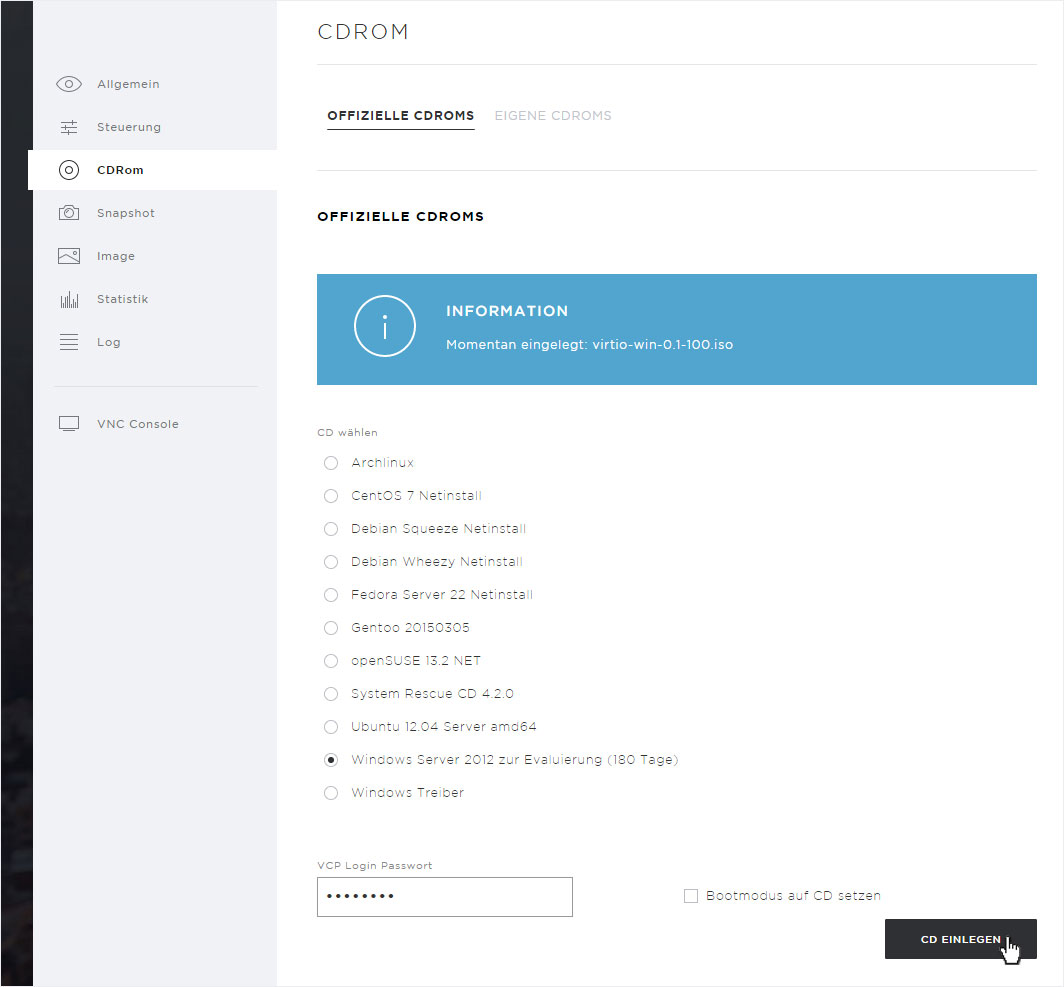
Task: Click the camera icon for Snapshot
Action: pos(68,213)
